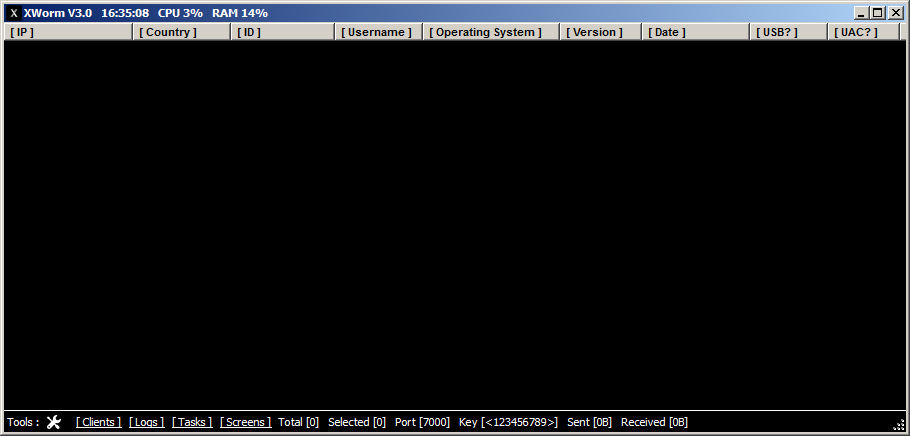Image resolution: width=910 pixels, height=436 pixels.
Task: Sort by the Version column
Action: tap(600, 32)
